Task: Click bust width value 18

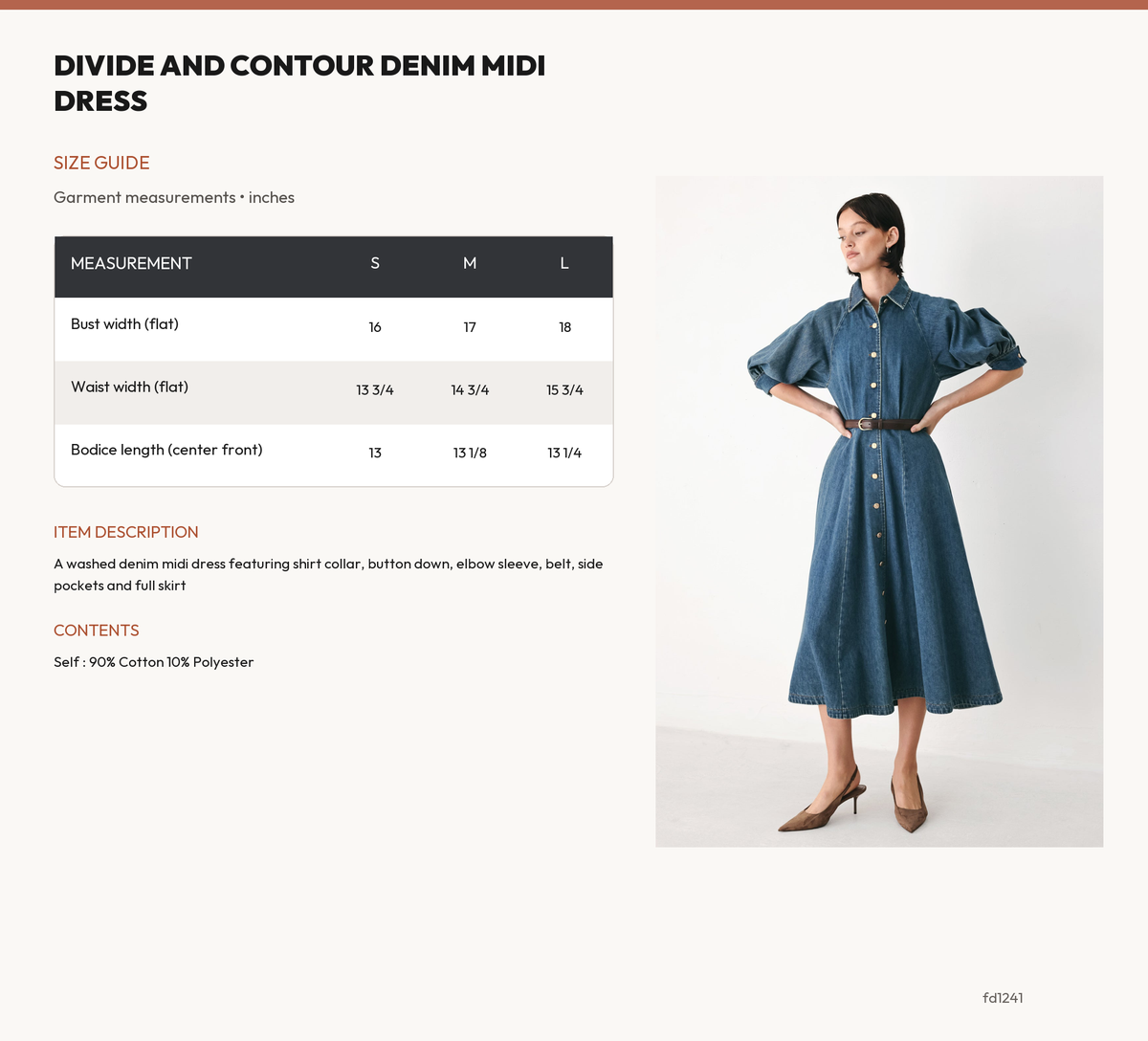Action: point(564,327)
